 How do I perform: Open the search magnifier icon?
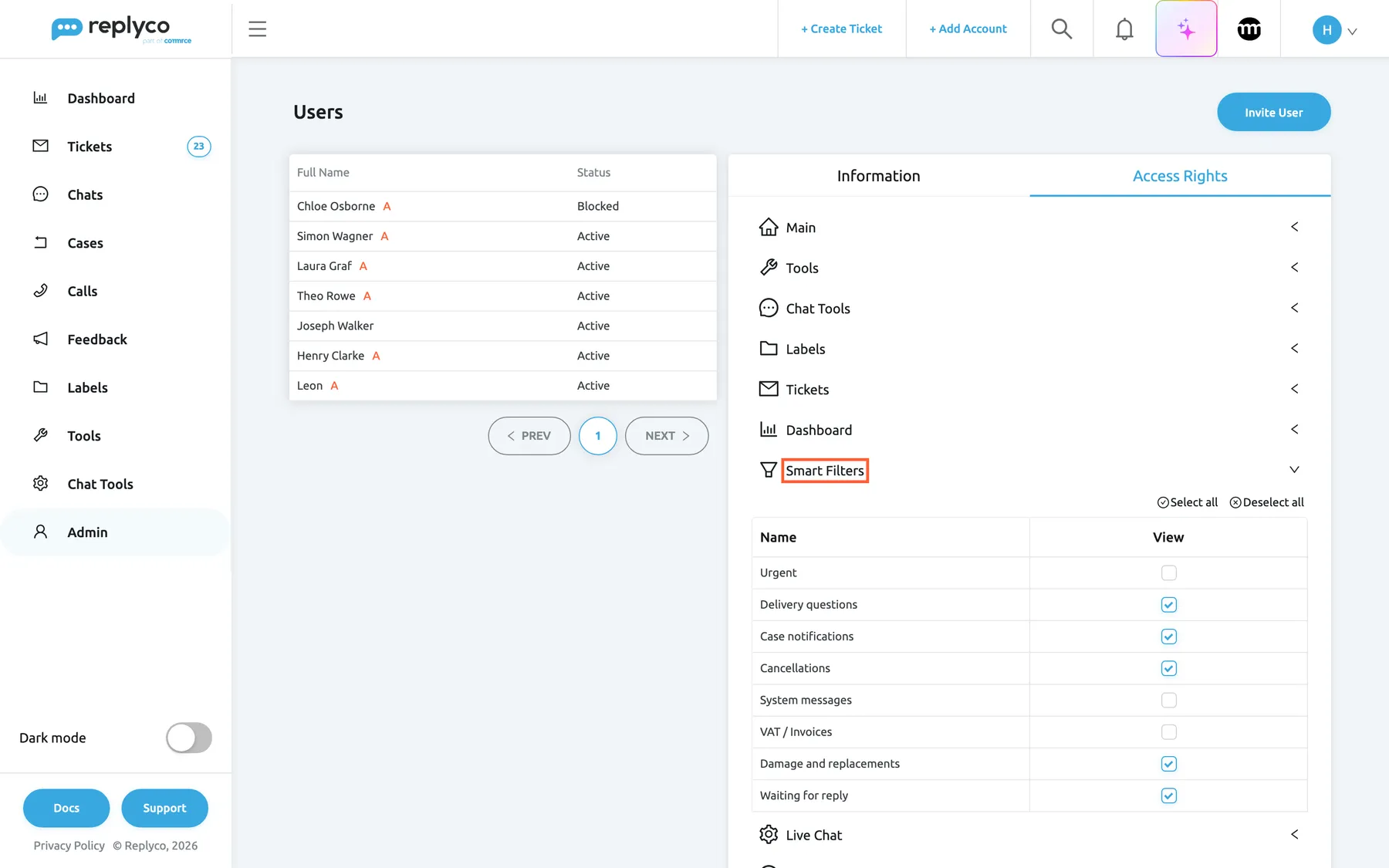click(x=1062, y=29)
